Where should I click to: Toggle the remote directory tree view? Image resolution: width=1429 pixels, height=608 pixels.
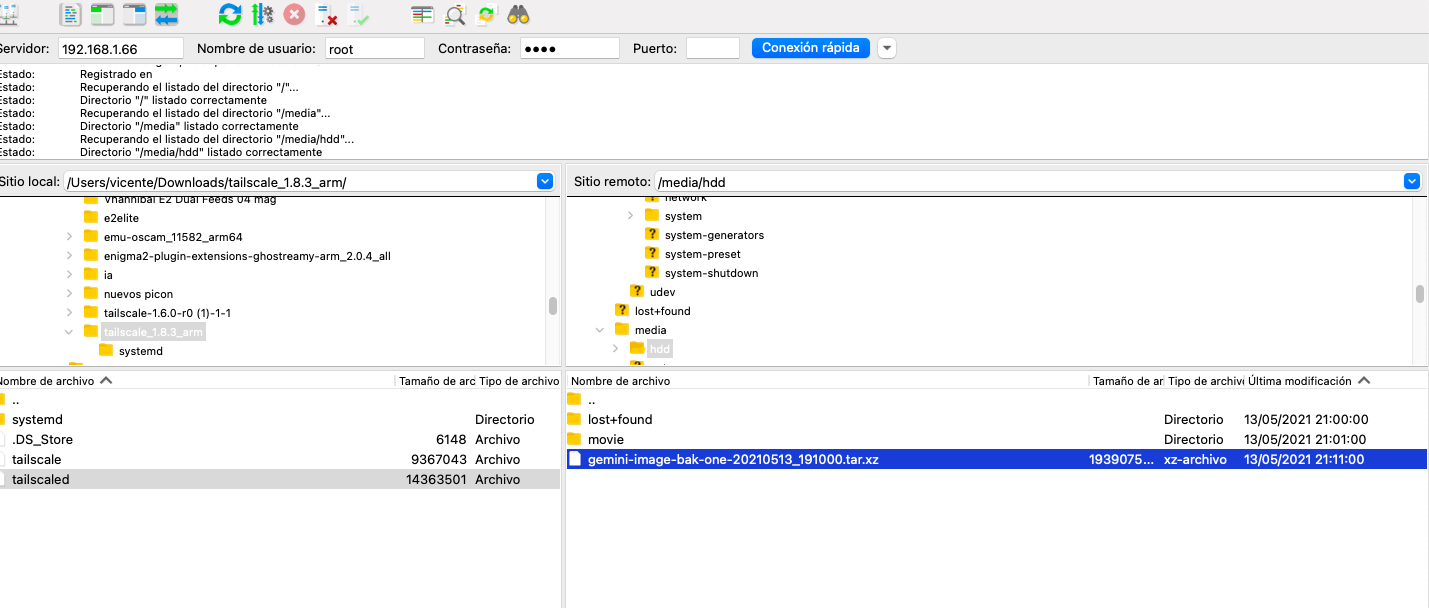point(134,14)
